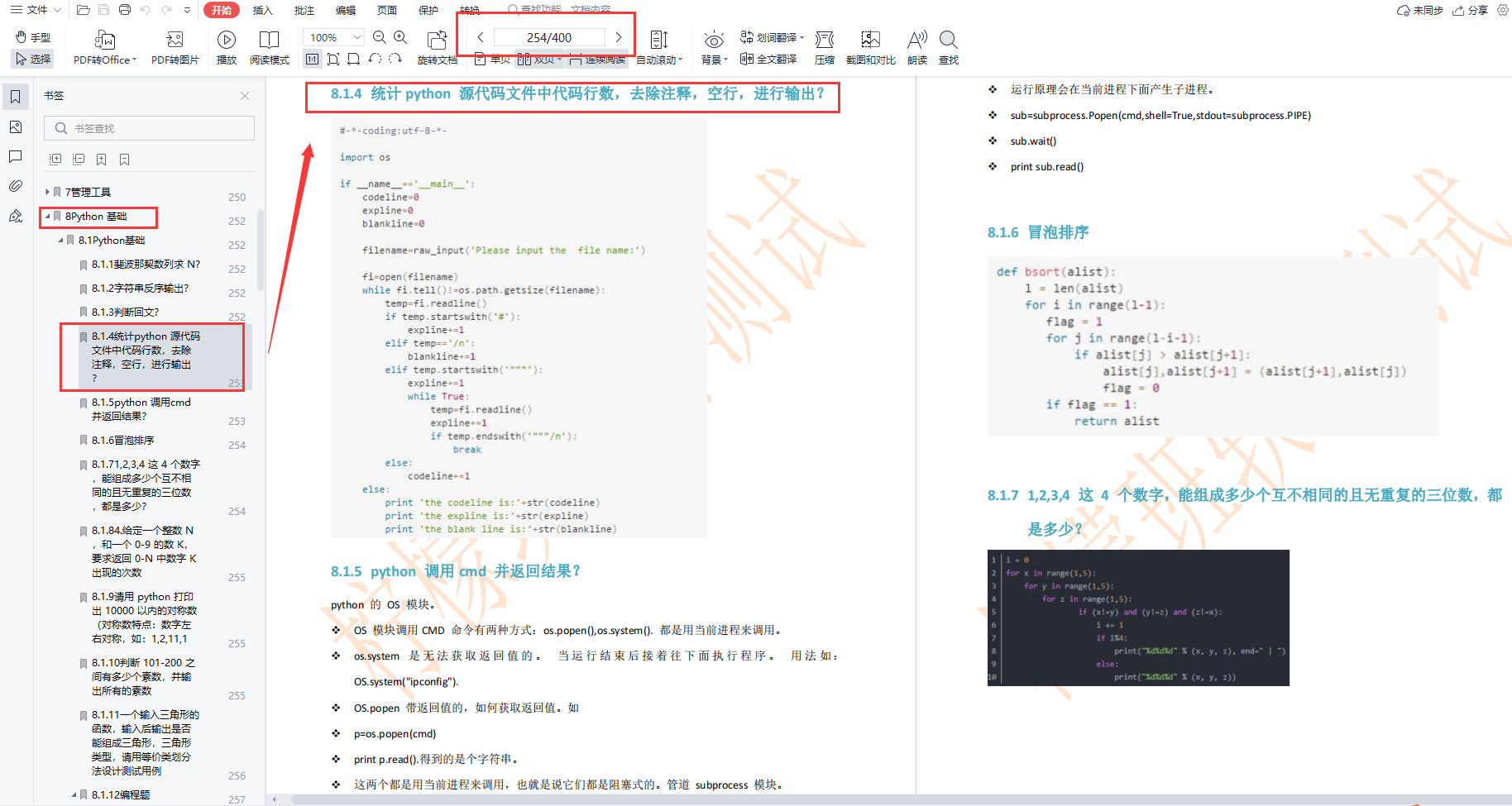Image resolution: width=1512 pixels, height=806 pixels.
Task: Click the PDF转图片 convert icon
Action: point(175,39)
